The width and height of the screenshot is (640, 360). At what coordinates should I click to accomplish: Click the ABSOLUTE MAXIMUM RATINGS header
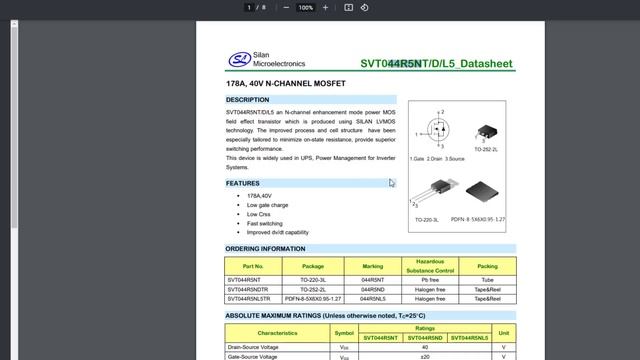pyautogui.click(x=370, y=316)
